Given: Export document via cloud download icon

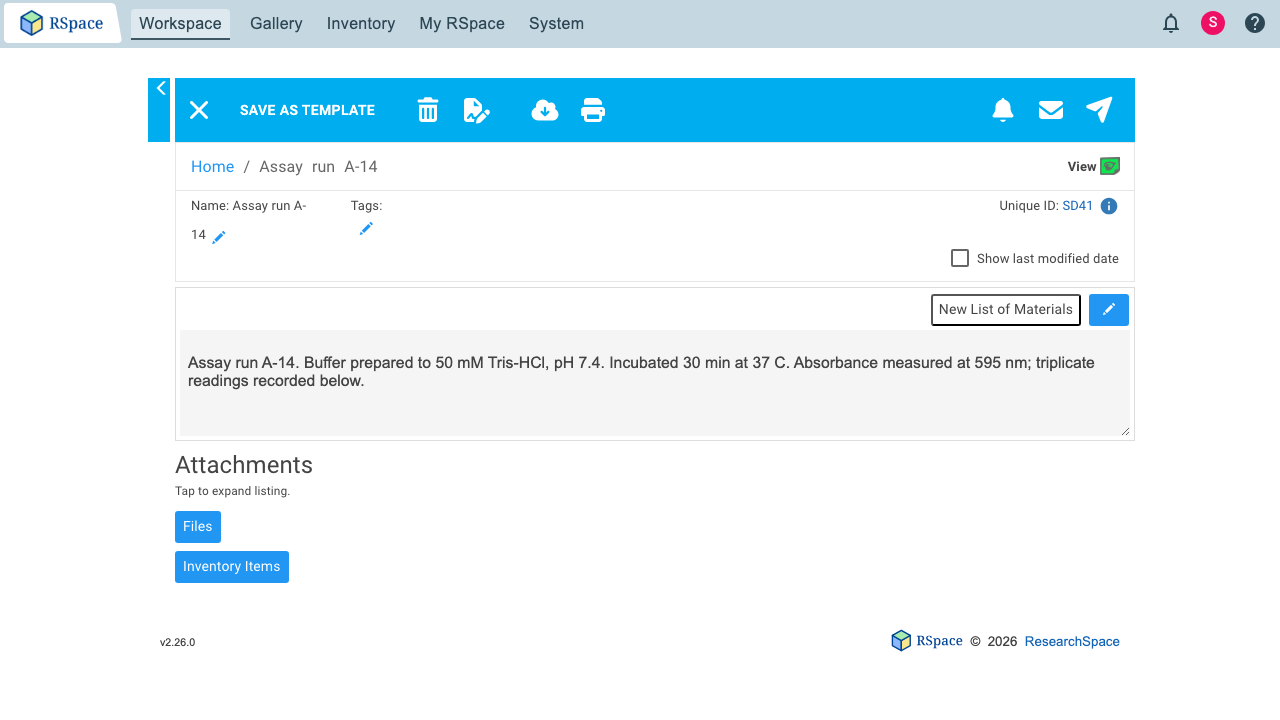Looking at the screenshot, I should click(544, 110).
